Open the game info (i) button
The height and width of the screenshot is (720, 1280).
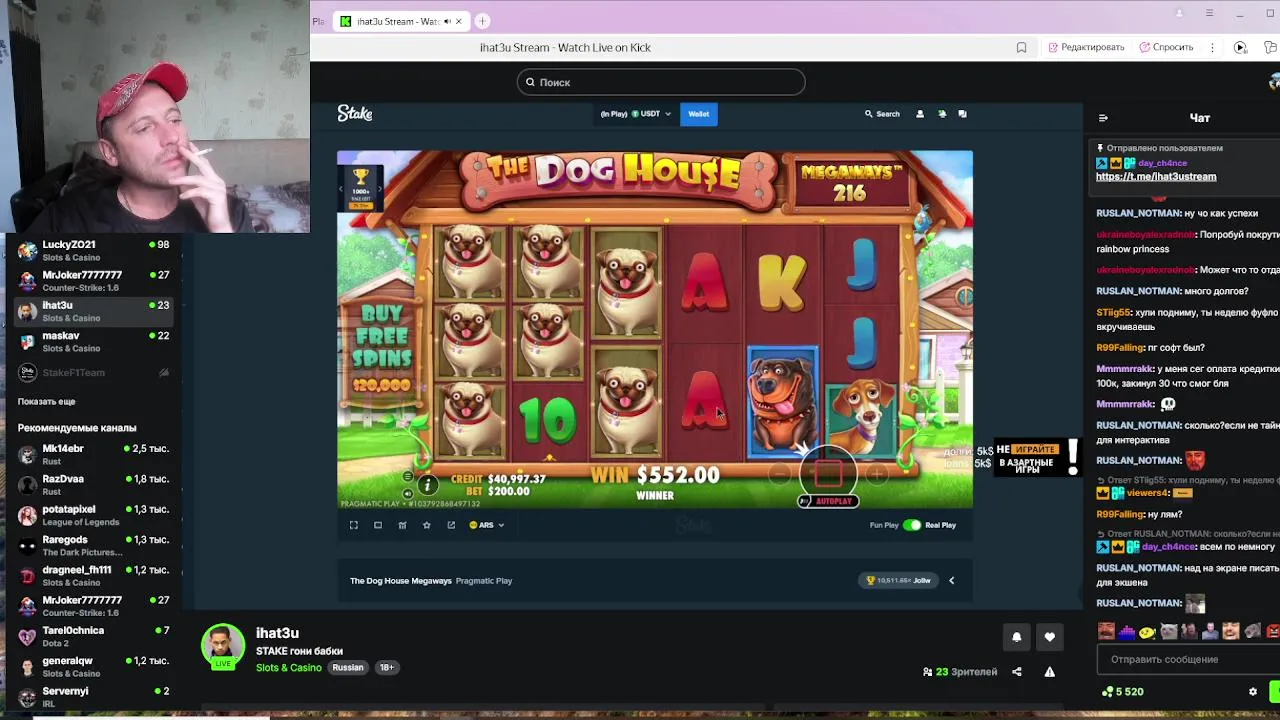pyautogui.click(x=428, y=485)
